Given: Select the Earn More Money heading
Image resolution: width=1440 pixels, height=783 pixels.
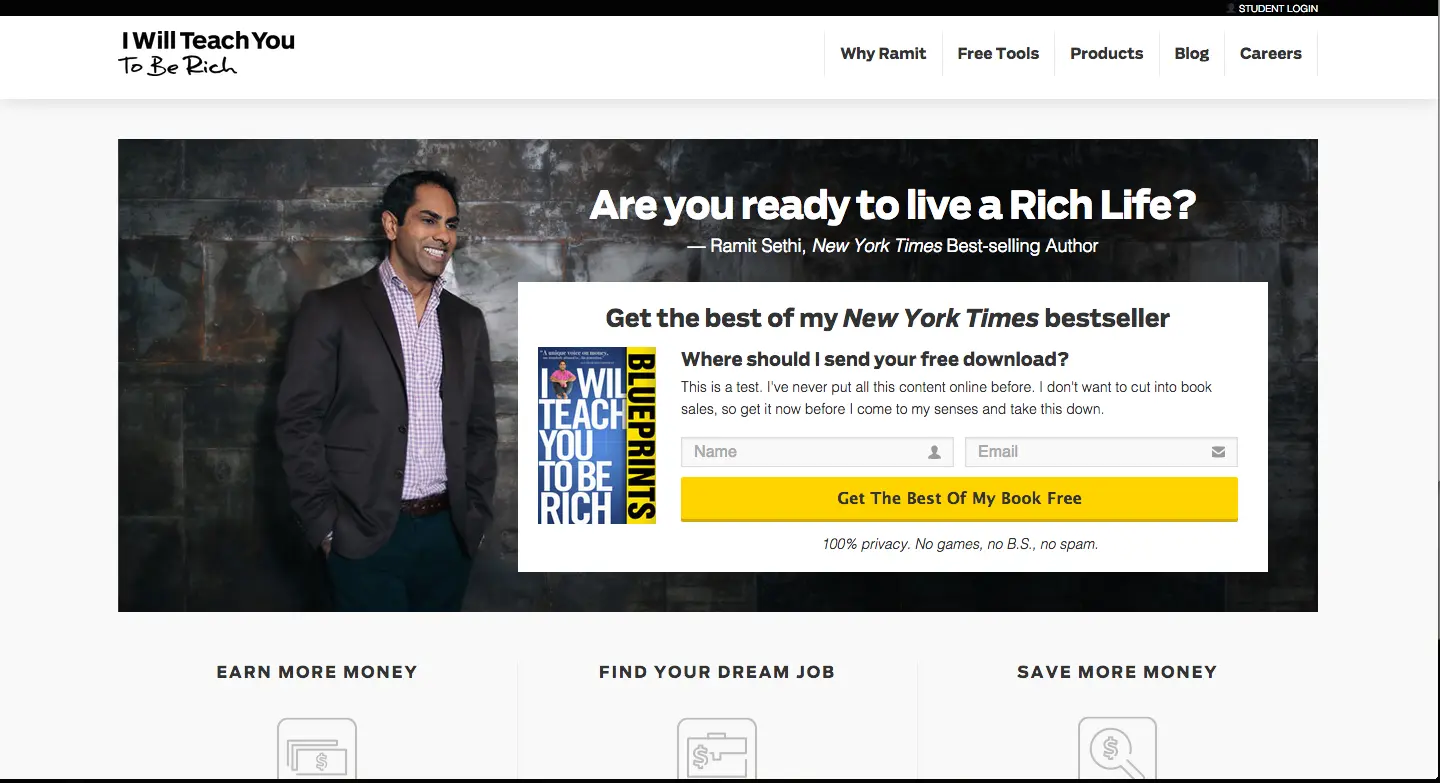Looking at the screenshot, I should [317, 672].
